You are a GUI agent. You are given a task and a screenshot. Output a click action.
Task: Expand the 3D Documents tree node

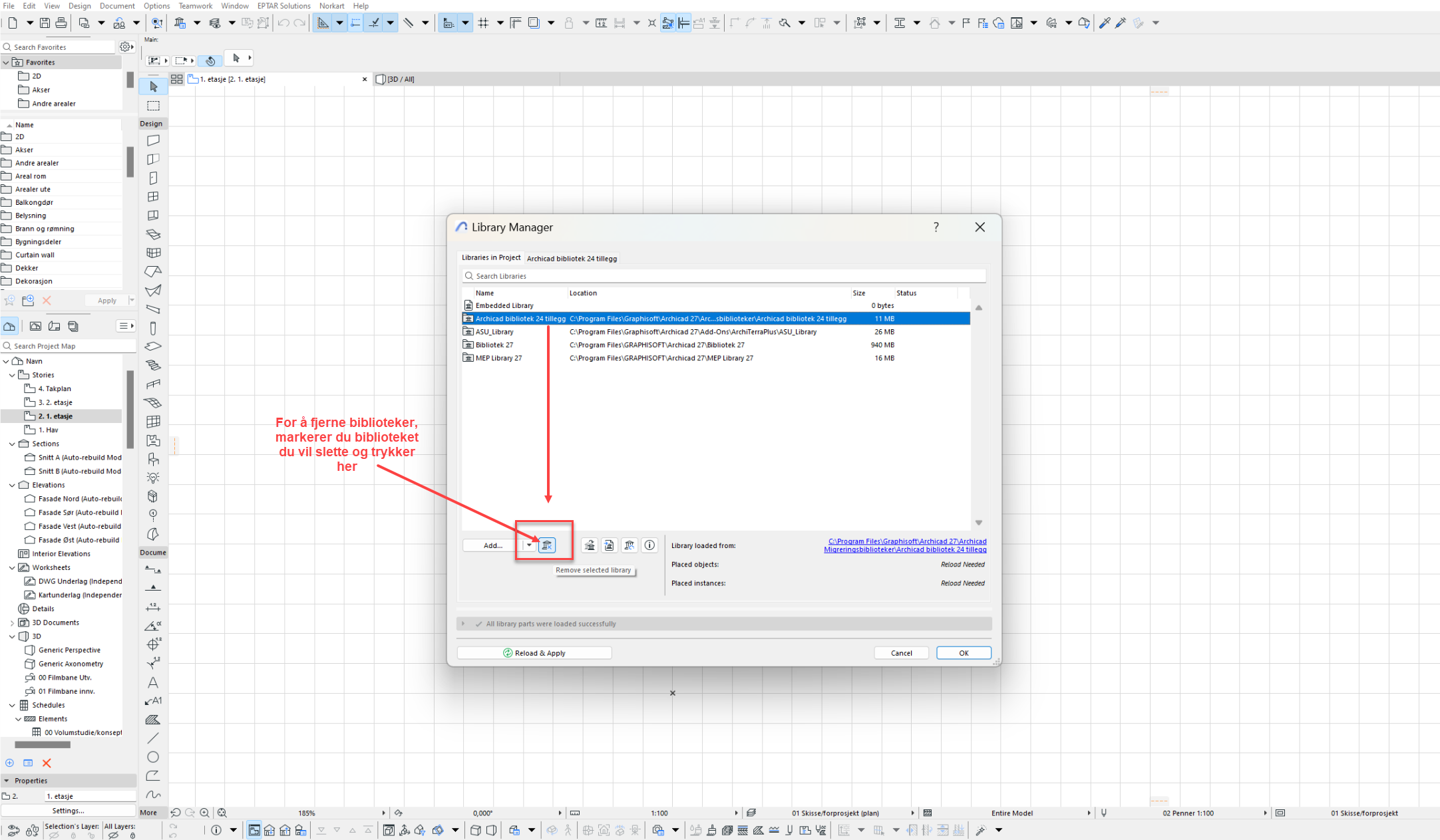pyautogui.click(x=12, y=623)
